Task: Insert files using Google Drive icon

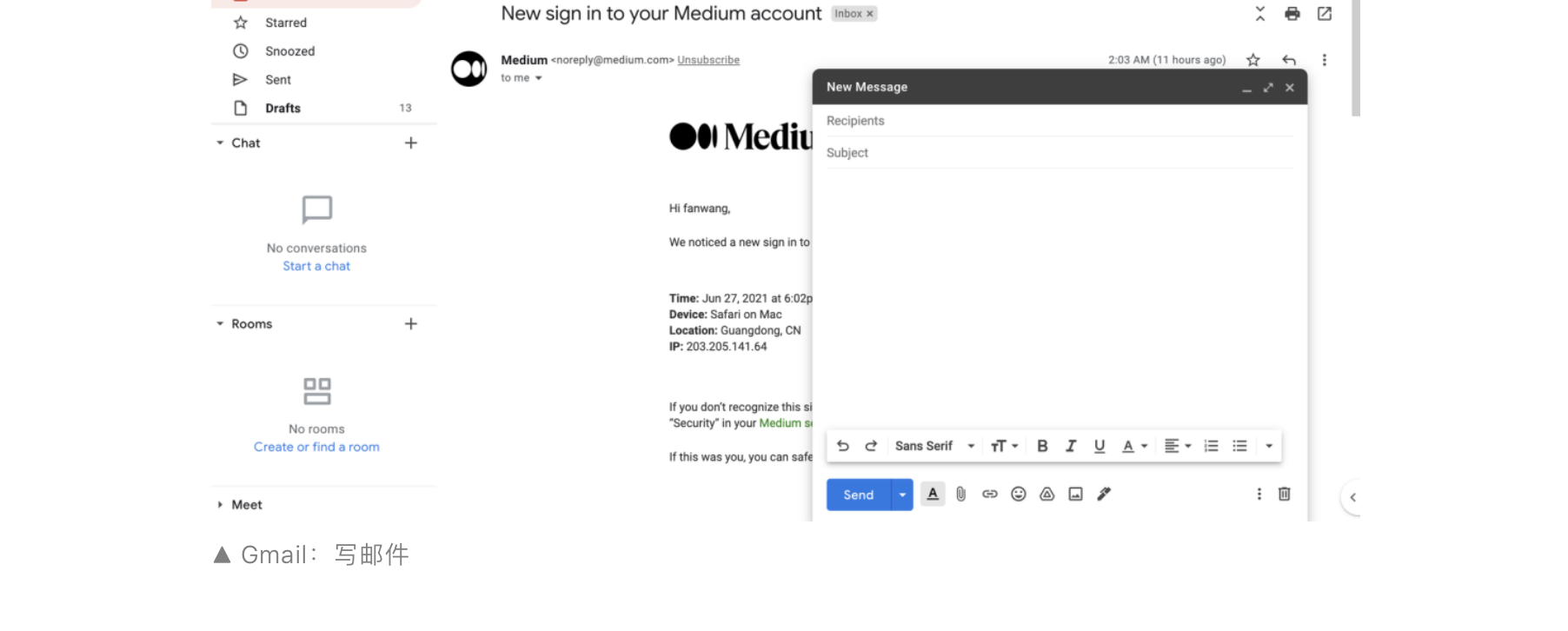Action: point(1047,494)
